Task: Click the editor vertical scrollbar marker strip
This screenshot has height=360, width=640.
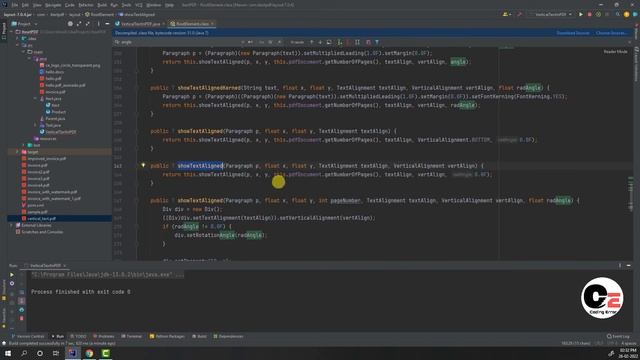Action: (x=631, y=153)
